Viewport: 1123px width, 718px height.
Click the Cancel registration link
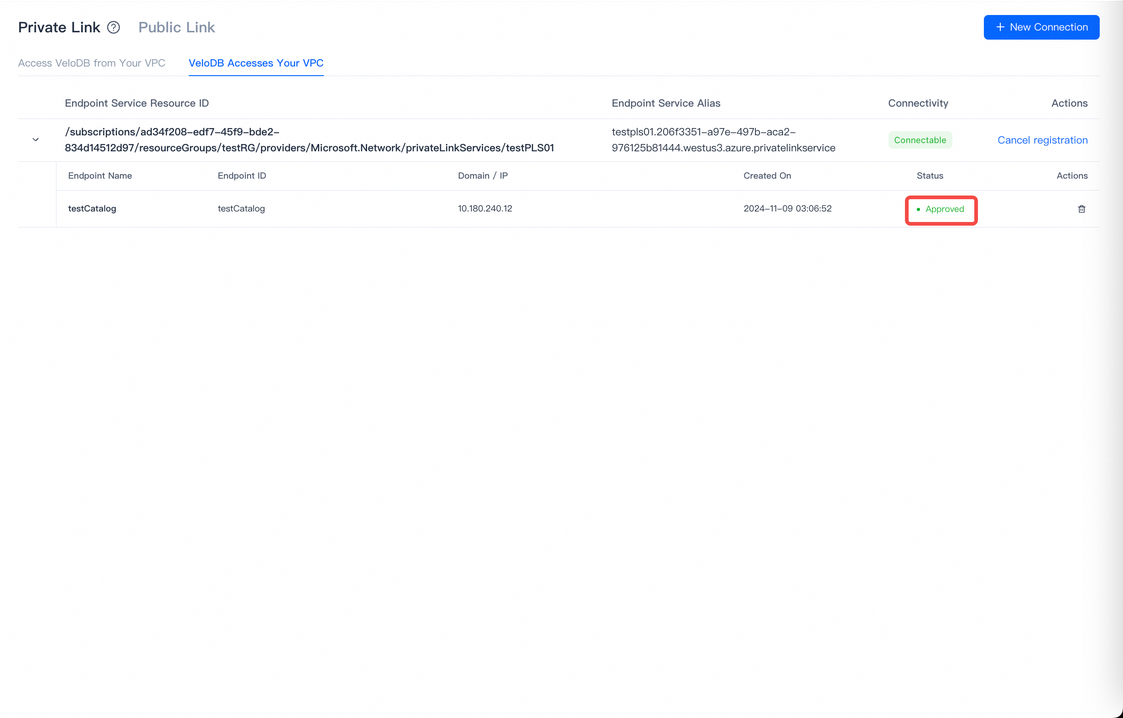(x=1042, y=140)
